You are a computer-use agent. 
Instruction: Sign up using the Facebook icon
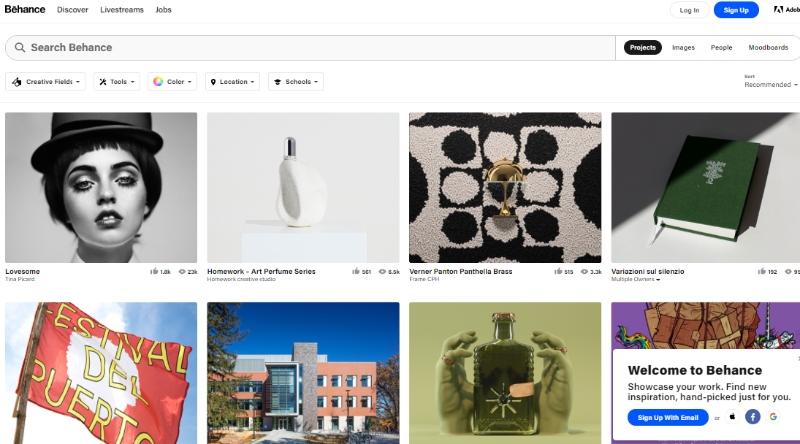(753, 417)
